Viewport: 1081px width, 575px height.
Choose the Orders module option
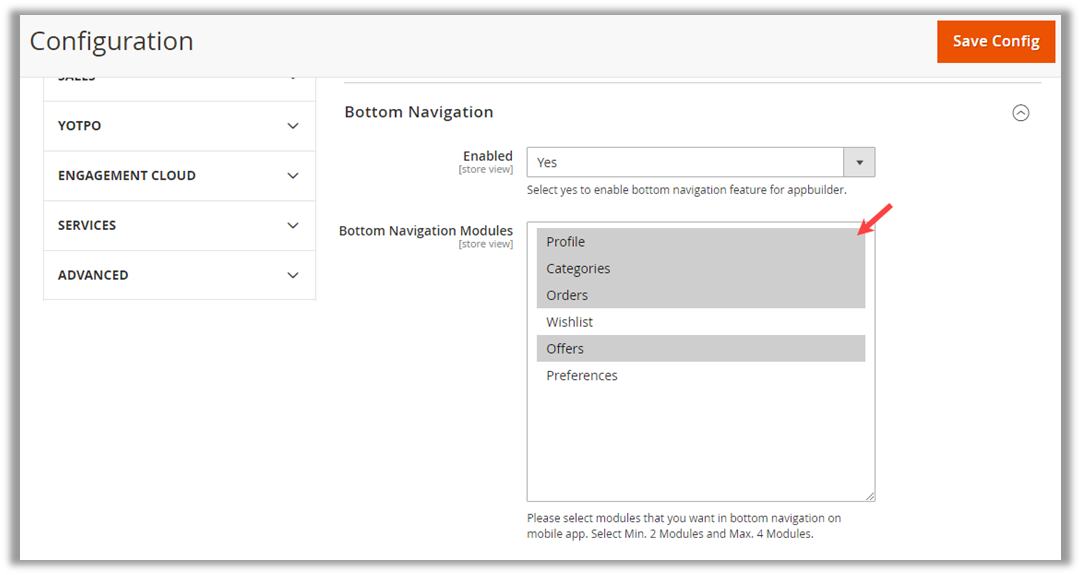point(567,295)
